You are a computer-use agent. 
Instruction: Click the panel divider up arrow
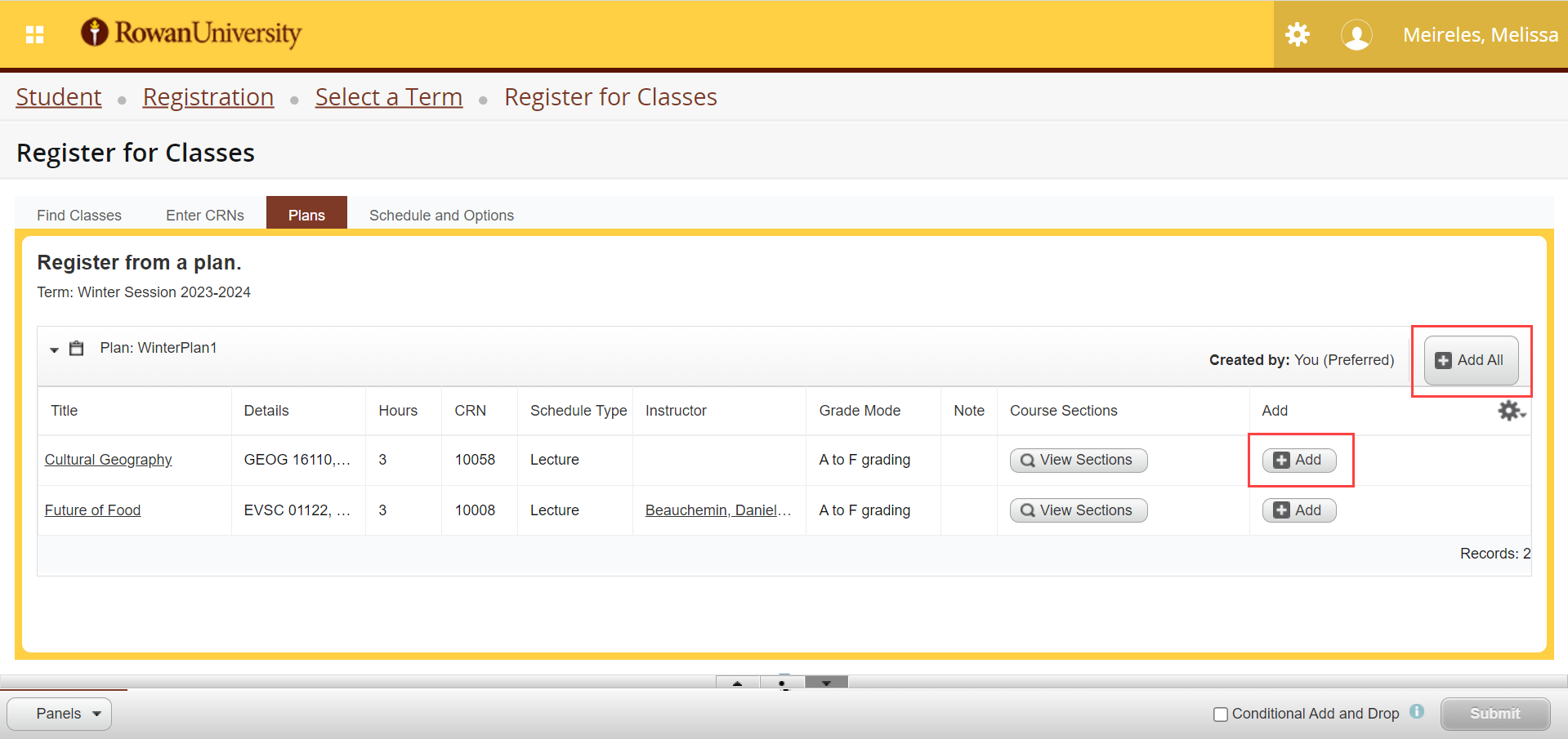[737, 683]
